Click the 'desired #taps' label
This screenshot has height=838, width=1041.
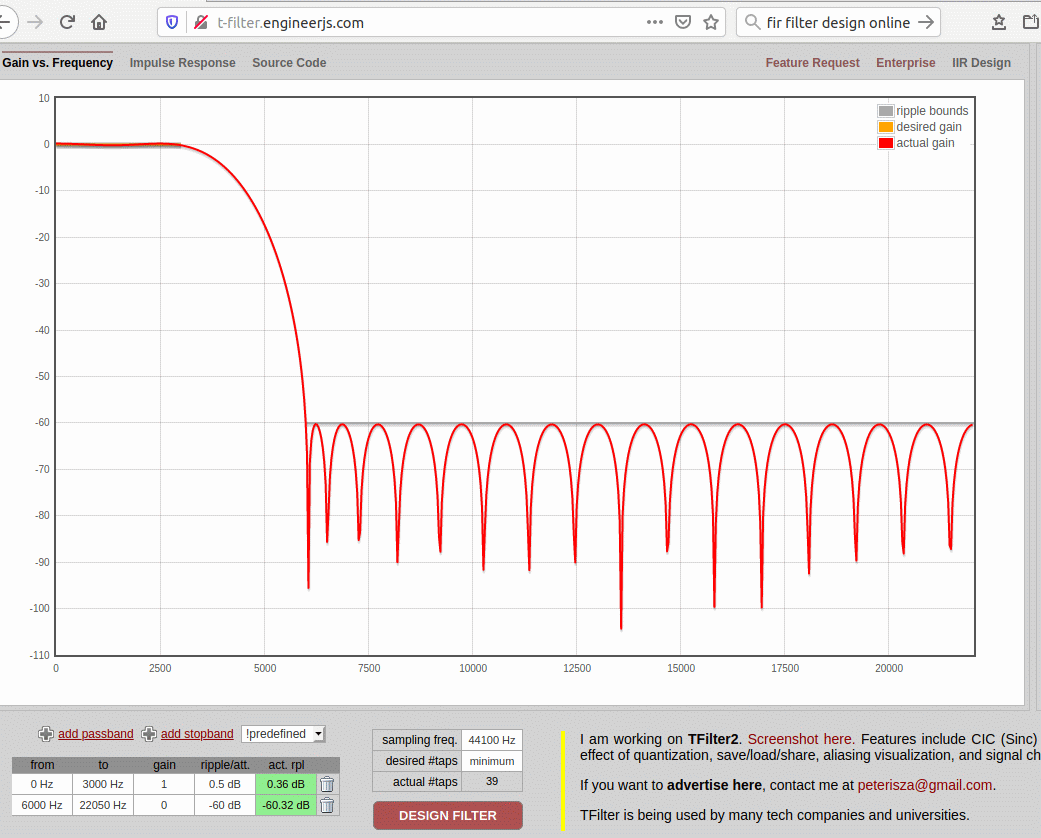coord(422,761)
